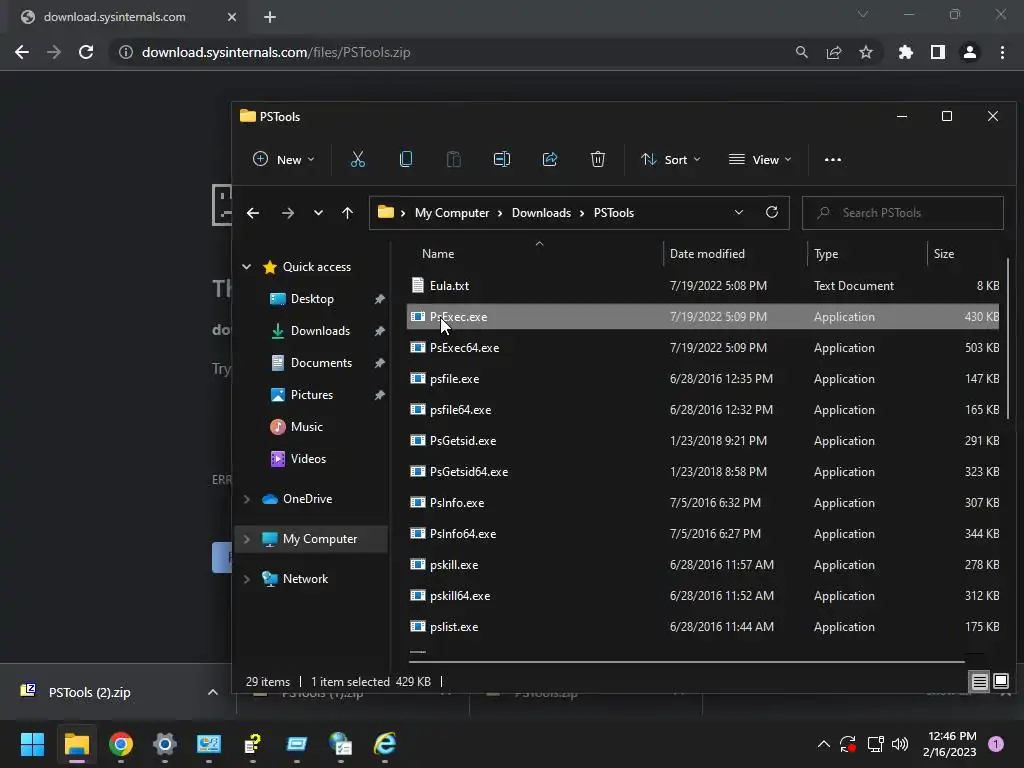Open options chevron for PSTools (2).zip download
Image resolution: width=1024 pixels, height=768 pixels.
click(213, 692)
